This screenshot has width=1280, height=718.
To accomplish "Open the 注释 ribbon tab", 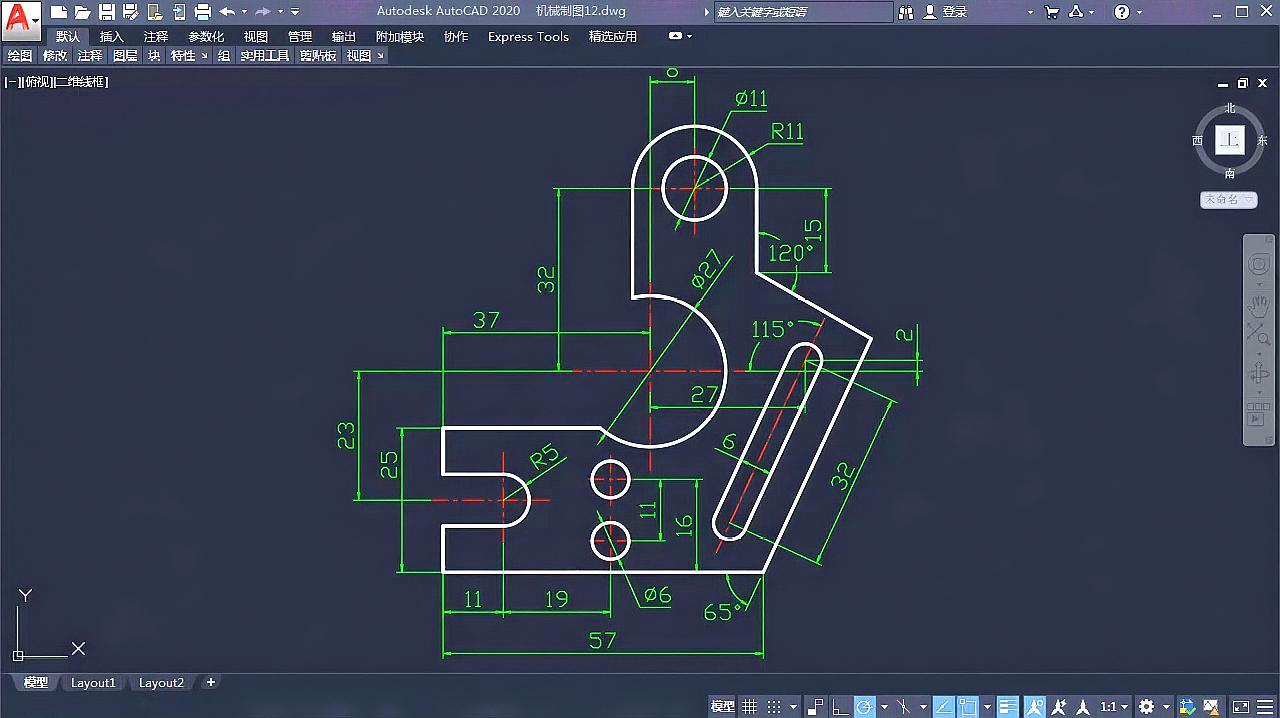I will (x=156, y=37).
